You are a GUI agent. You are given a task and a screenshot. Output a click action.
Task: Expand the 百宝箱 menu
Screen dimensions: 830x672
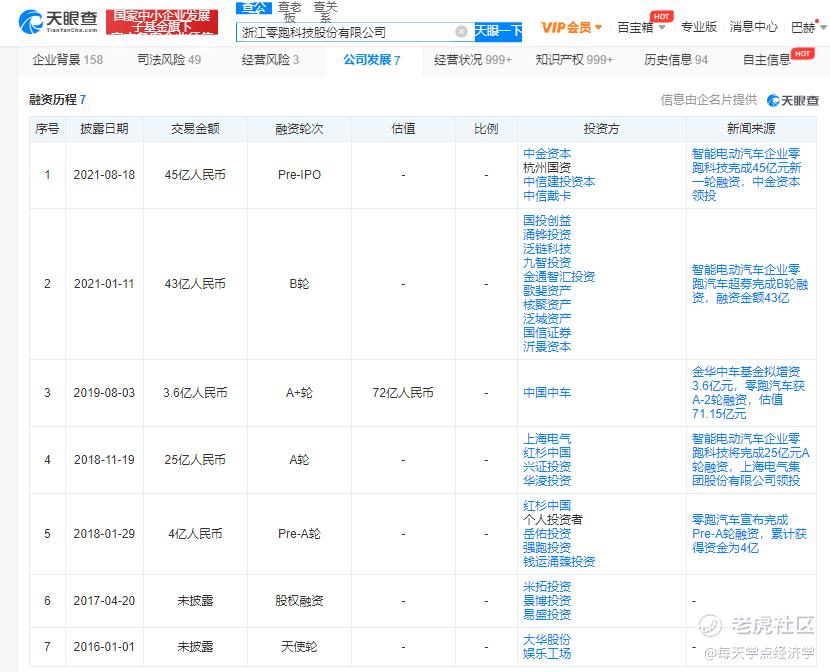641,27
